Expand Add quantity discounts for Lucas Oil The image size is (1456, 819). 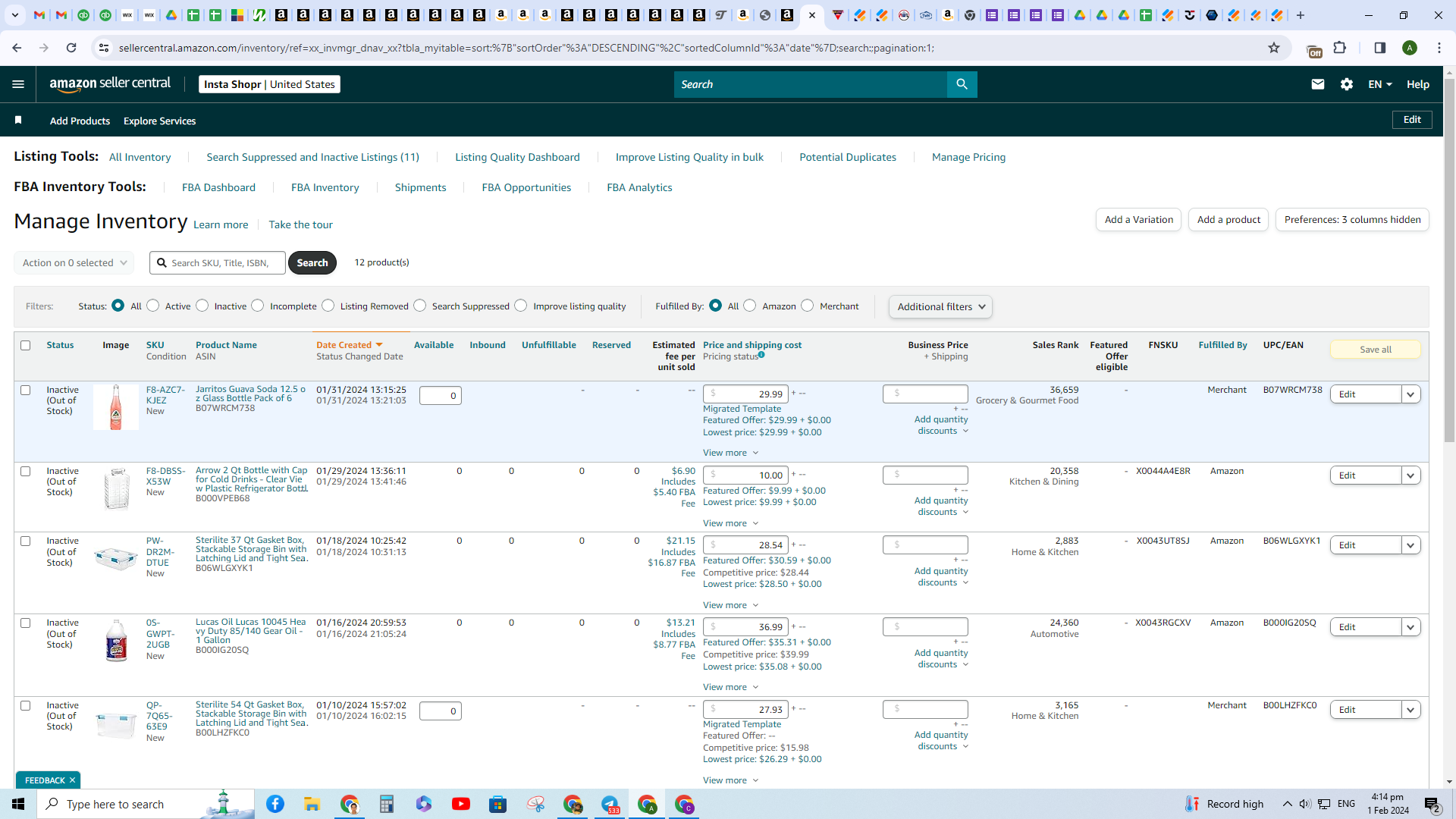(x=941, y=658)
